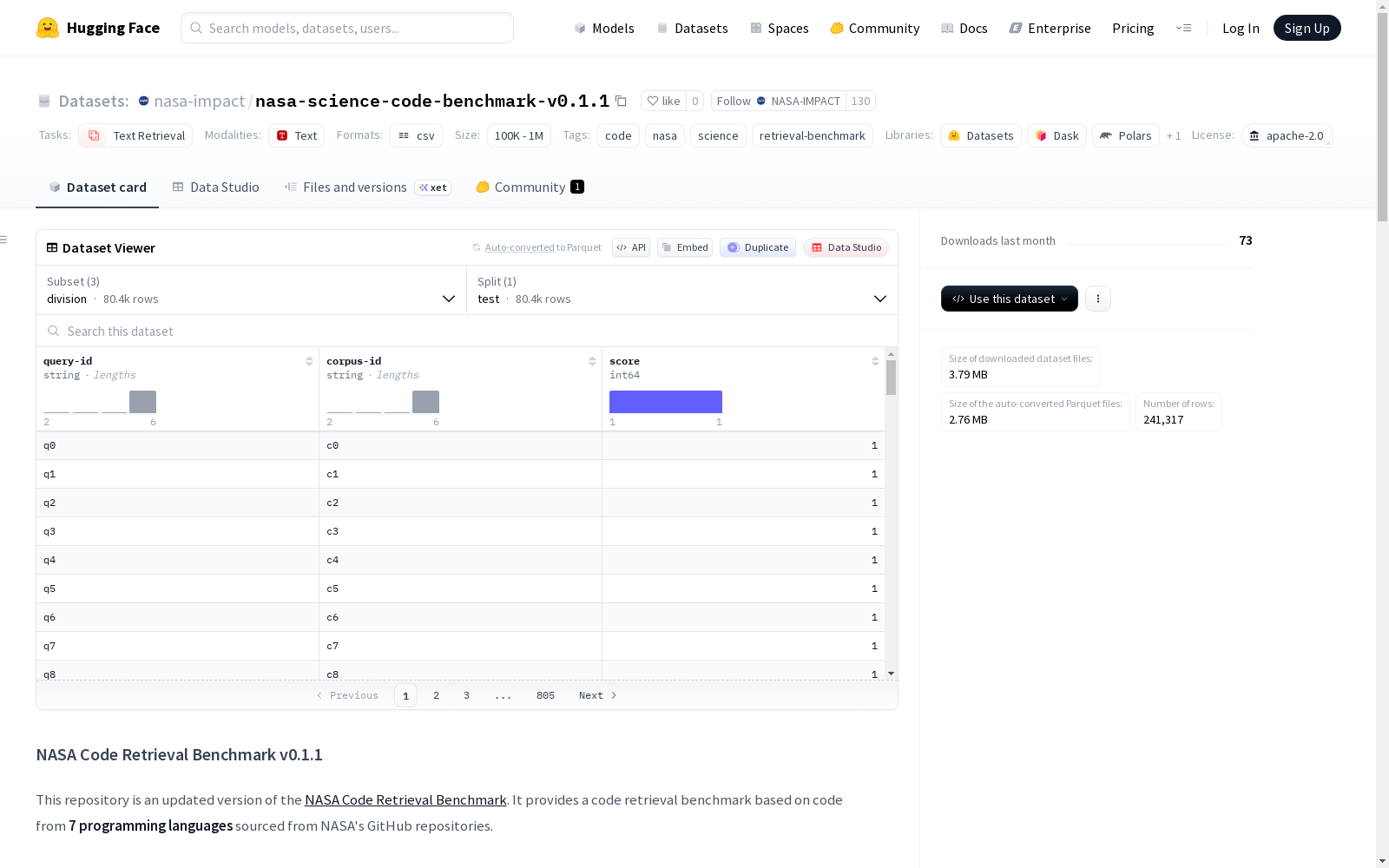1389x868 pixels.
Task: Open Files and versions tab
Action: tap(367, 187)
